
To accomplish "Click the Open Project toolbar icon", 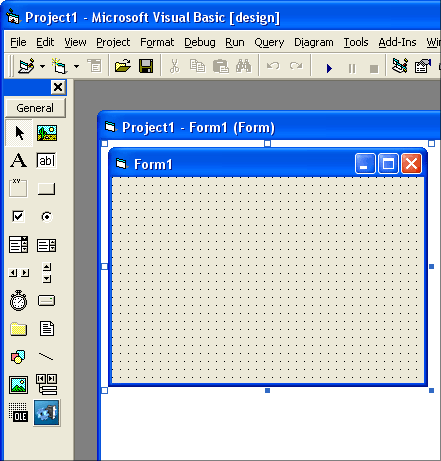I will click(x=123, y=66).
